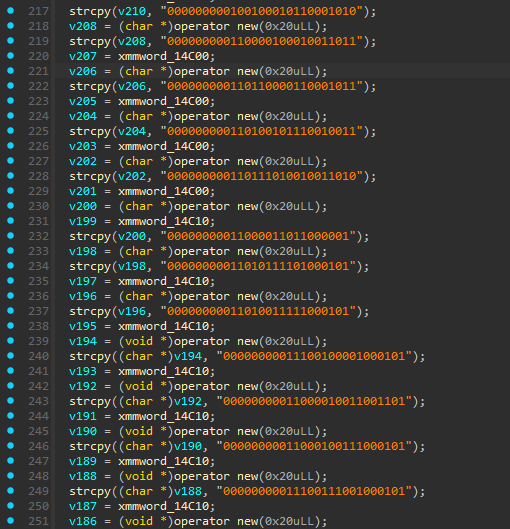Select binary string literal on line 234
510x529 pixels.
tap(258, 266)
